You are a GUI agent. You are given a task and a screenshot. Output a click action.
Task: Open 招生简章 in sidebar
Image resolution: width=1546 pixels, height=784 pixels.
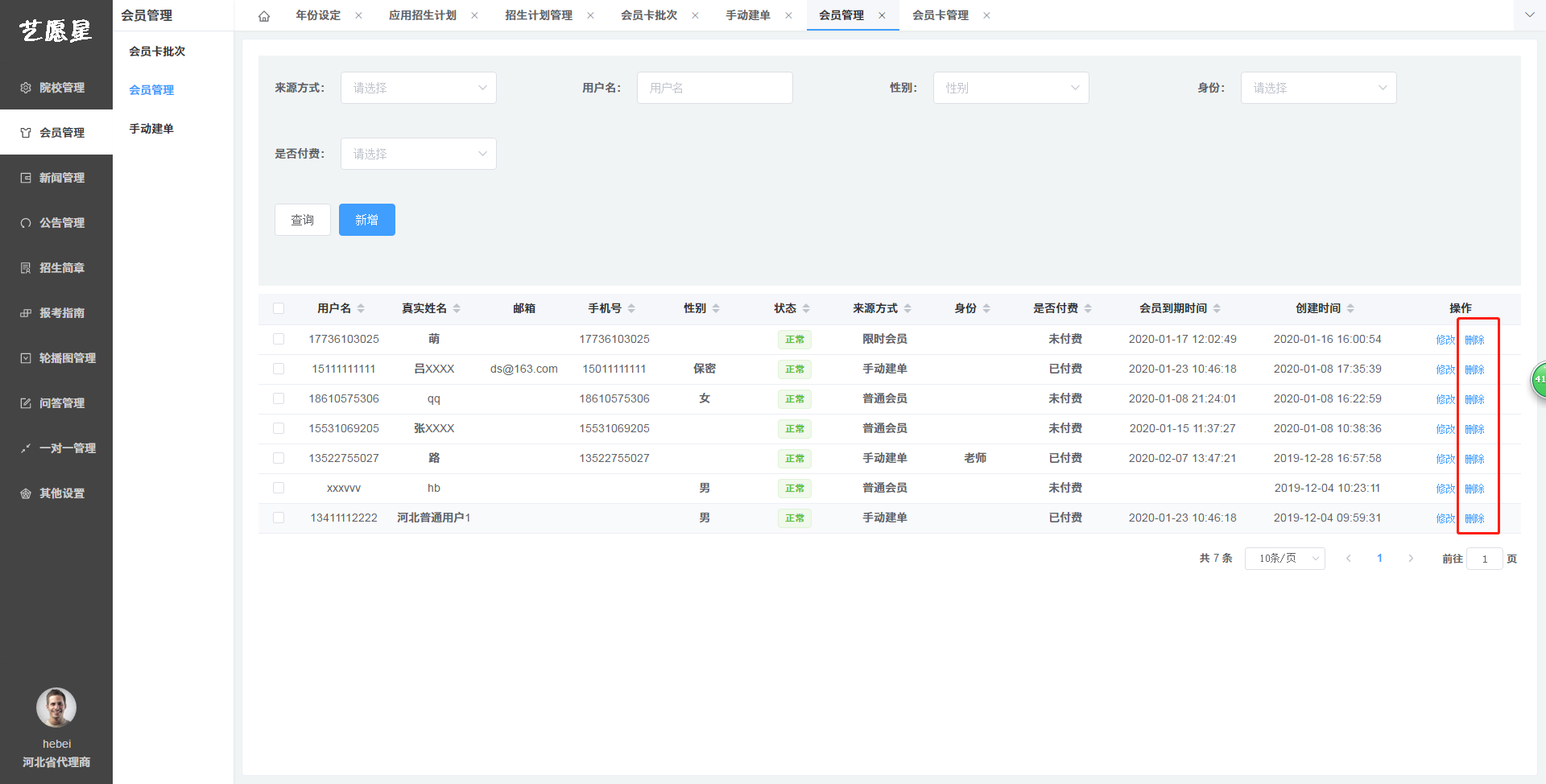click(56, 268)
